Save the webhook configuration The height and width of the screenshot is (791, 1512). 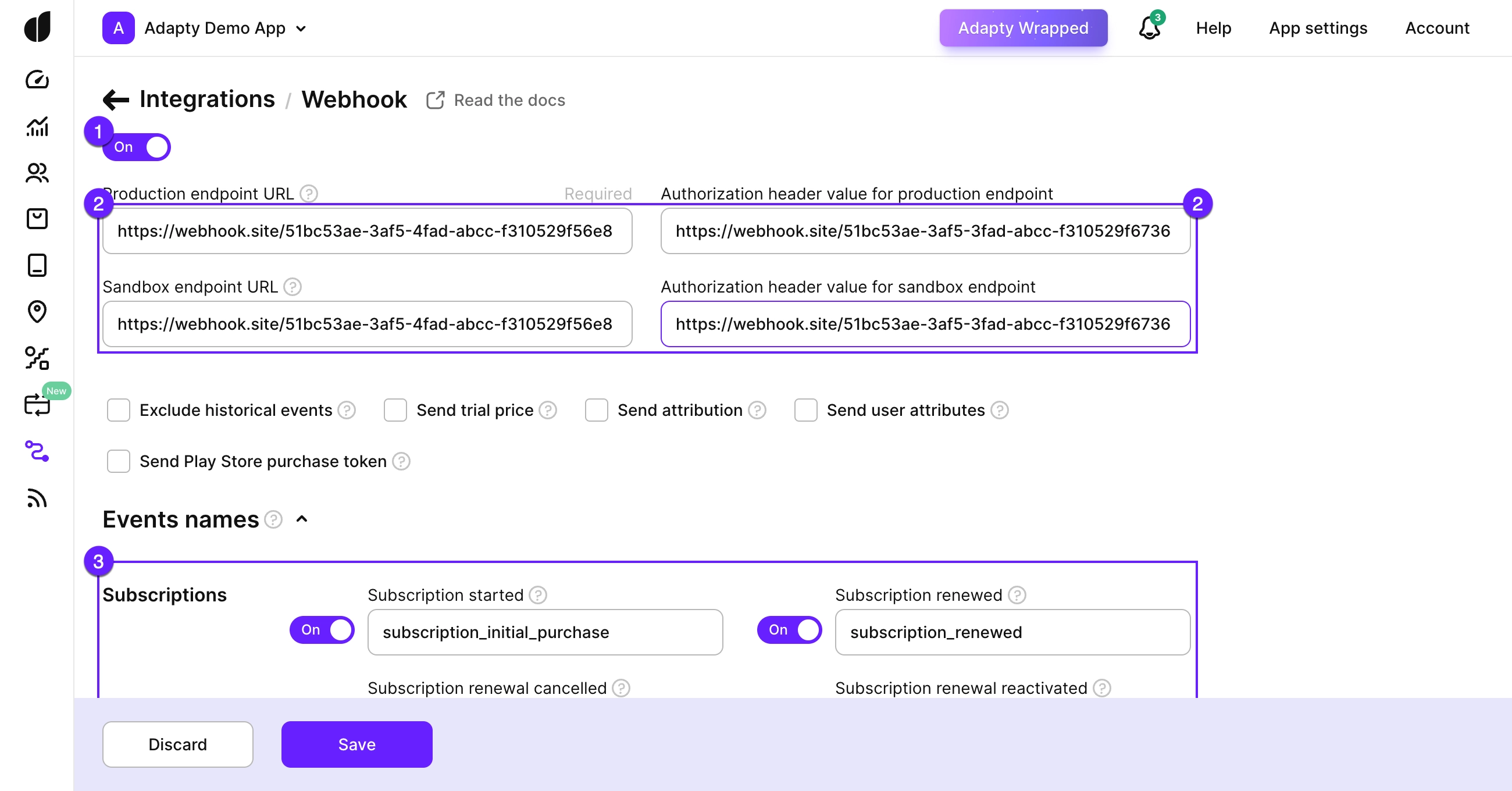356,744
